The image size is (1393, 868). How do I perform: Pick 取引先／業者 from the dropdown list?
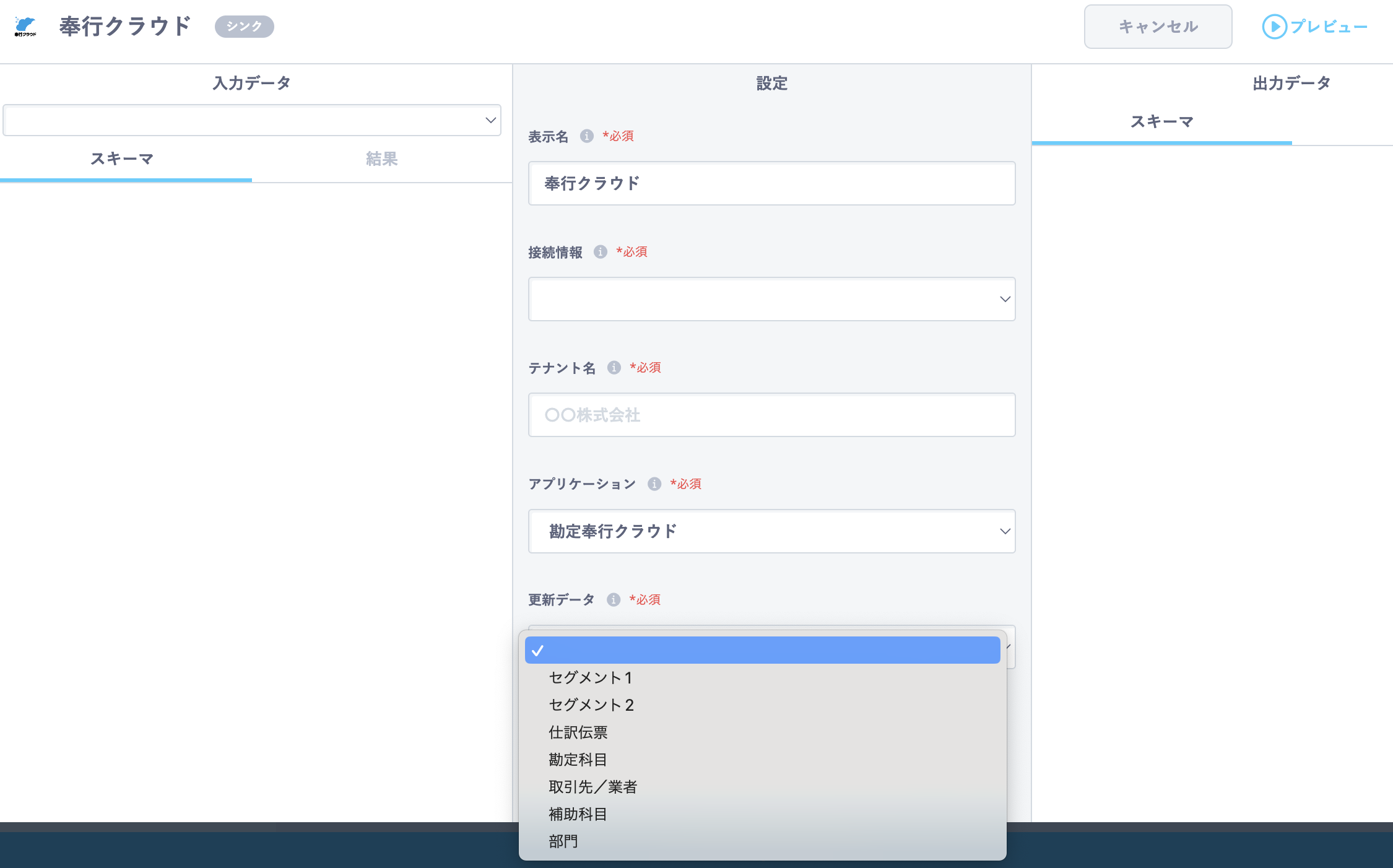[762, 787]
